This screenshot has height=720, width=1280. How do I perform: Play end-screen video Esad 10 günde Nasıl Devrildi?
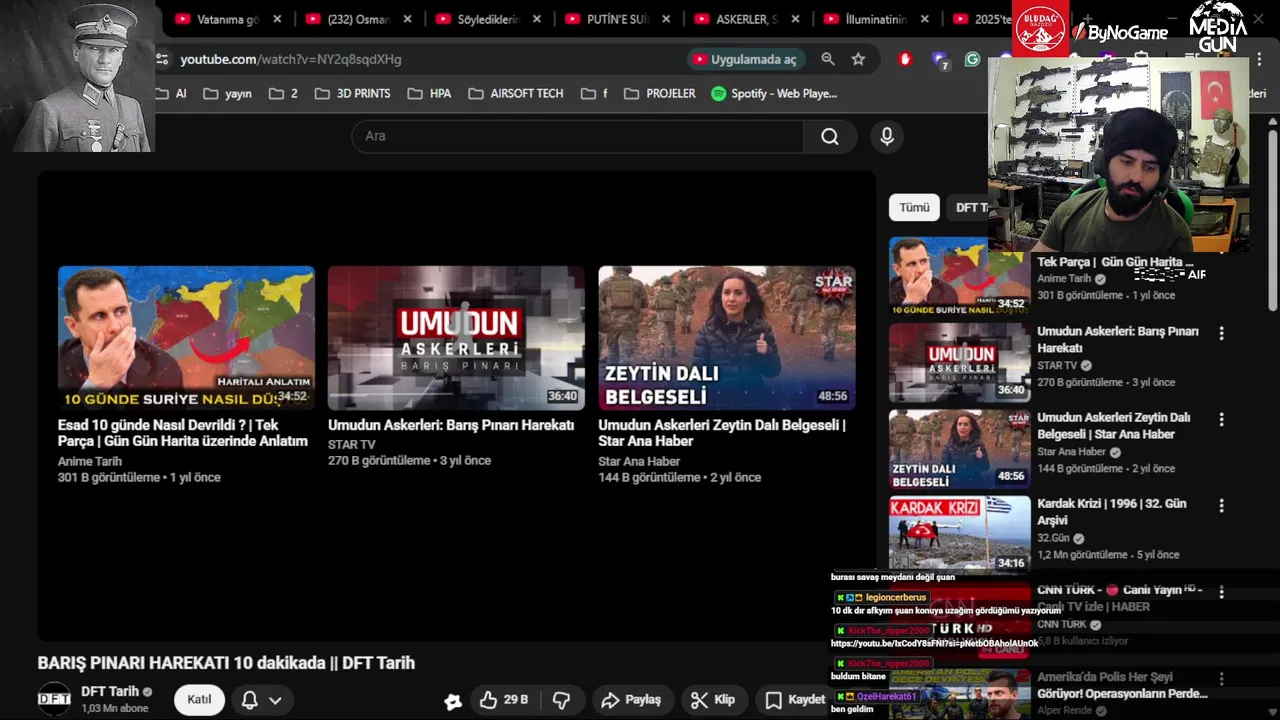(186, 338)
